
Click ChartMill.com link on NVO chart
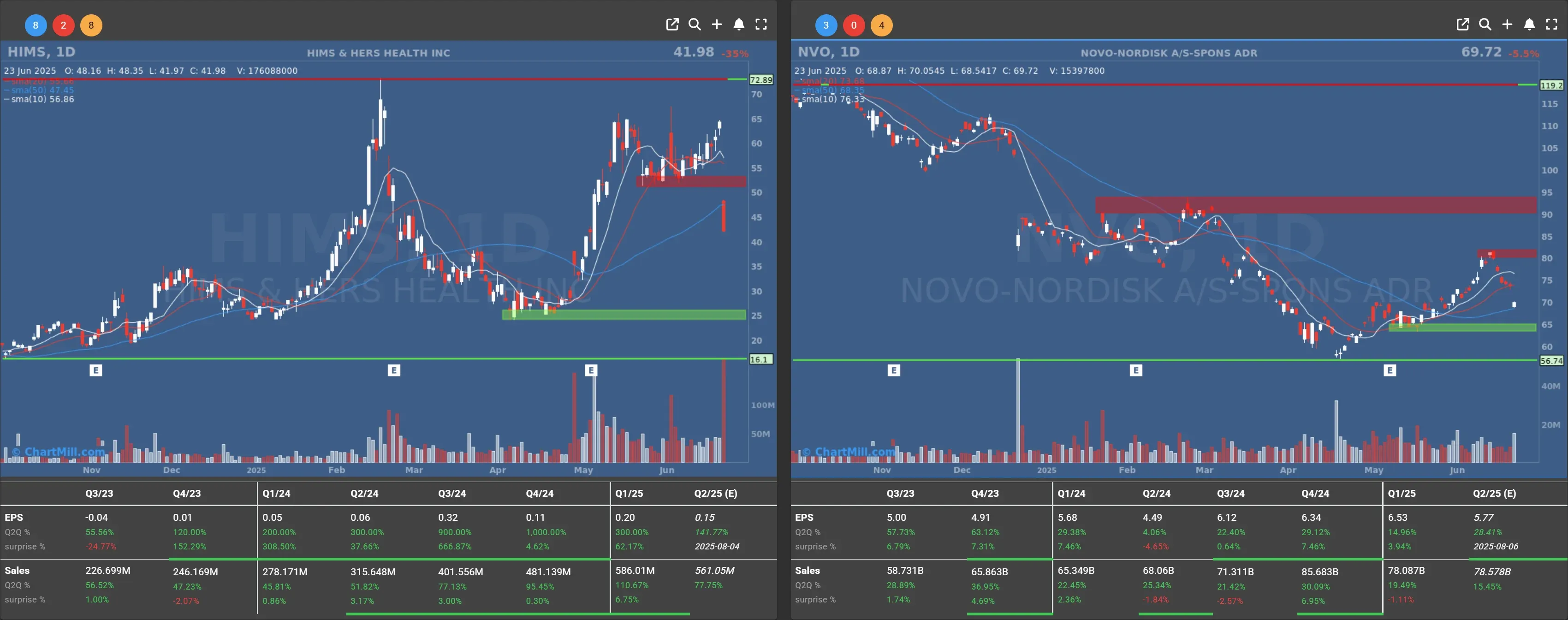849,452
